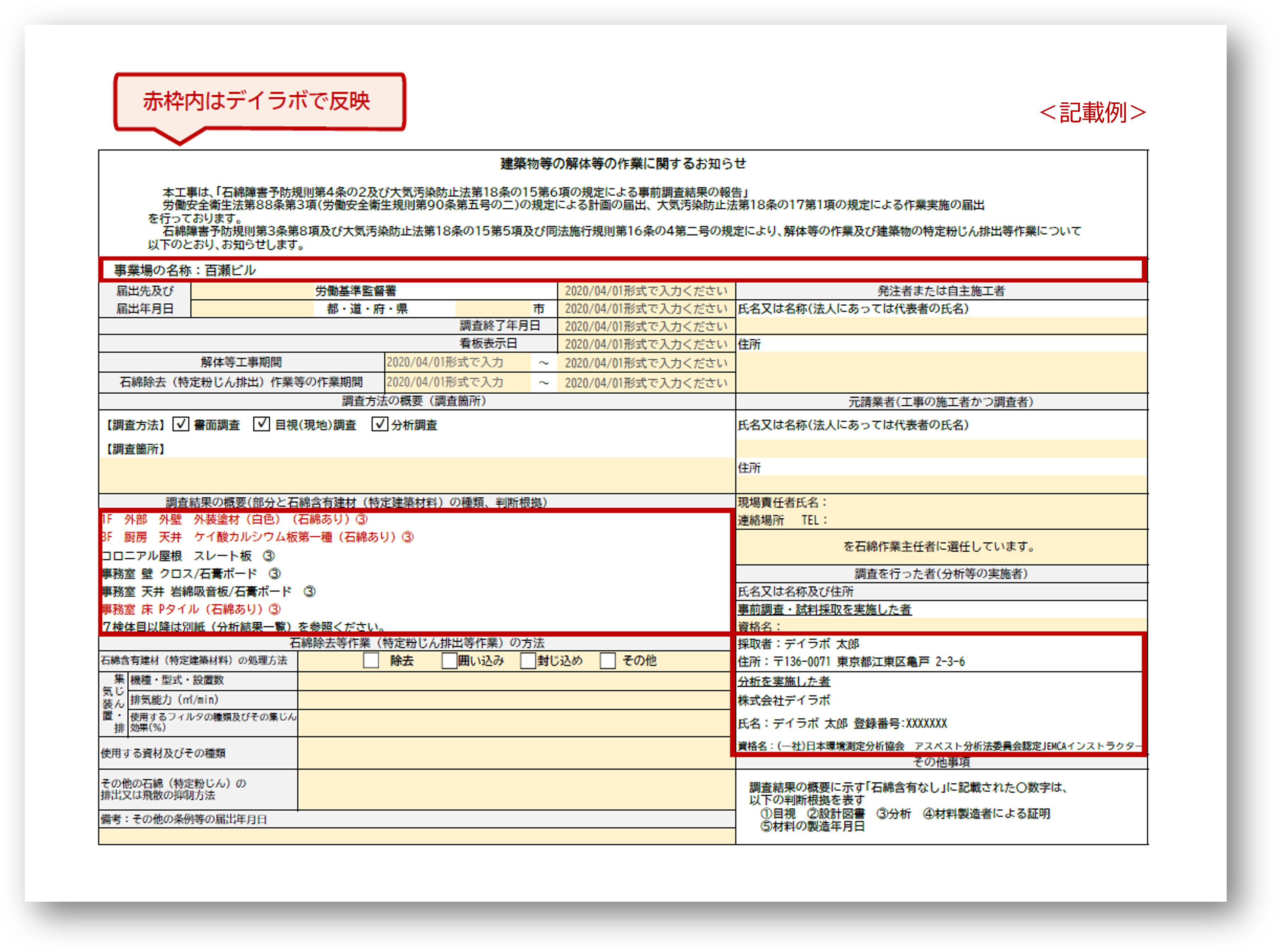This screenshot has height=952, width=1277.
Task: Select the 3F 厨房 天井 ケイ酸カルシウム板 row
Action: pyautogui.click(x=258, y=537)
